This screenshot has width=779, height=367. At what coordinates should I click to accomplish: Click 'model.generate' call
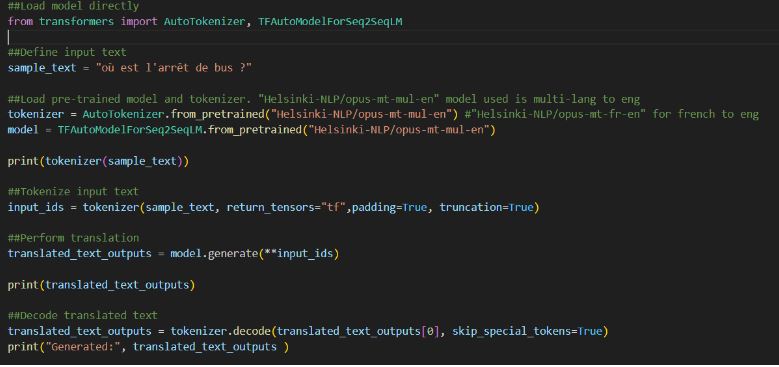(x=214, y=253)
